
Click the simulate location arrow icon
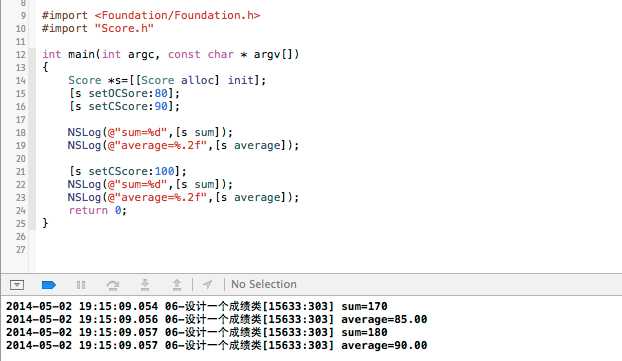[207, 284]
